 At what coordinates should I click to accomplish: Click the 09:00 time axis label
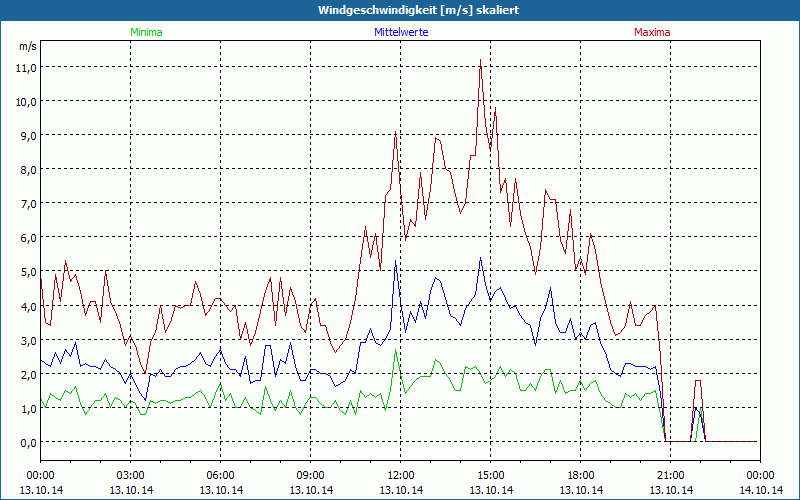(x=310, y=476)
